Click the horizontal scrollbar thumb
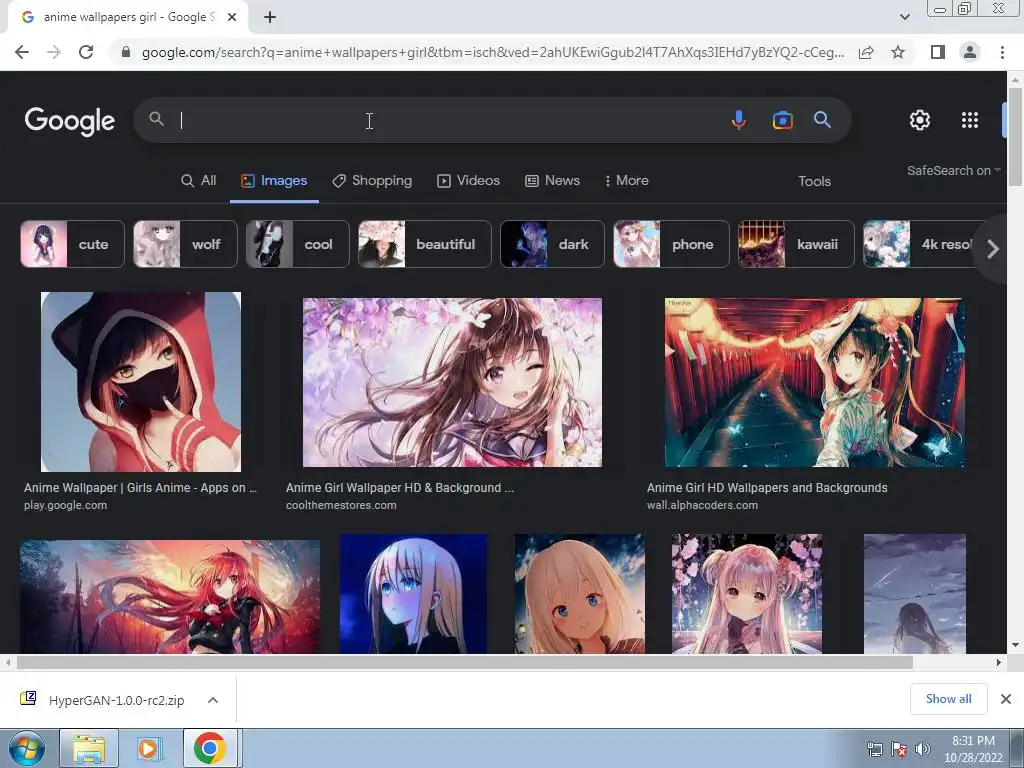The height and width of the screenshot is (768, 1024). tap(465, 662)
